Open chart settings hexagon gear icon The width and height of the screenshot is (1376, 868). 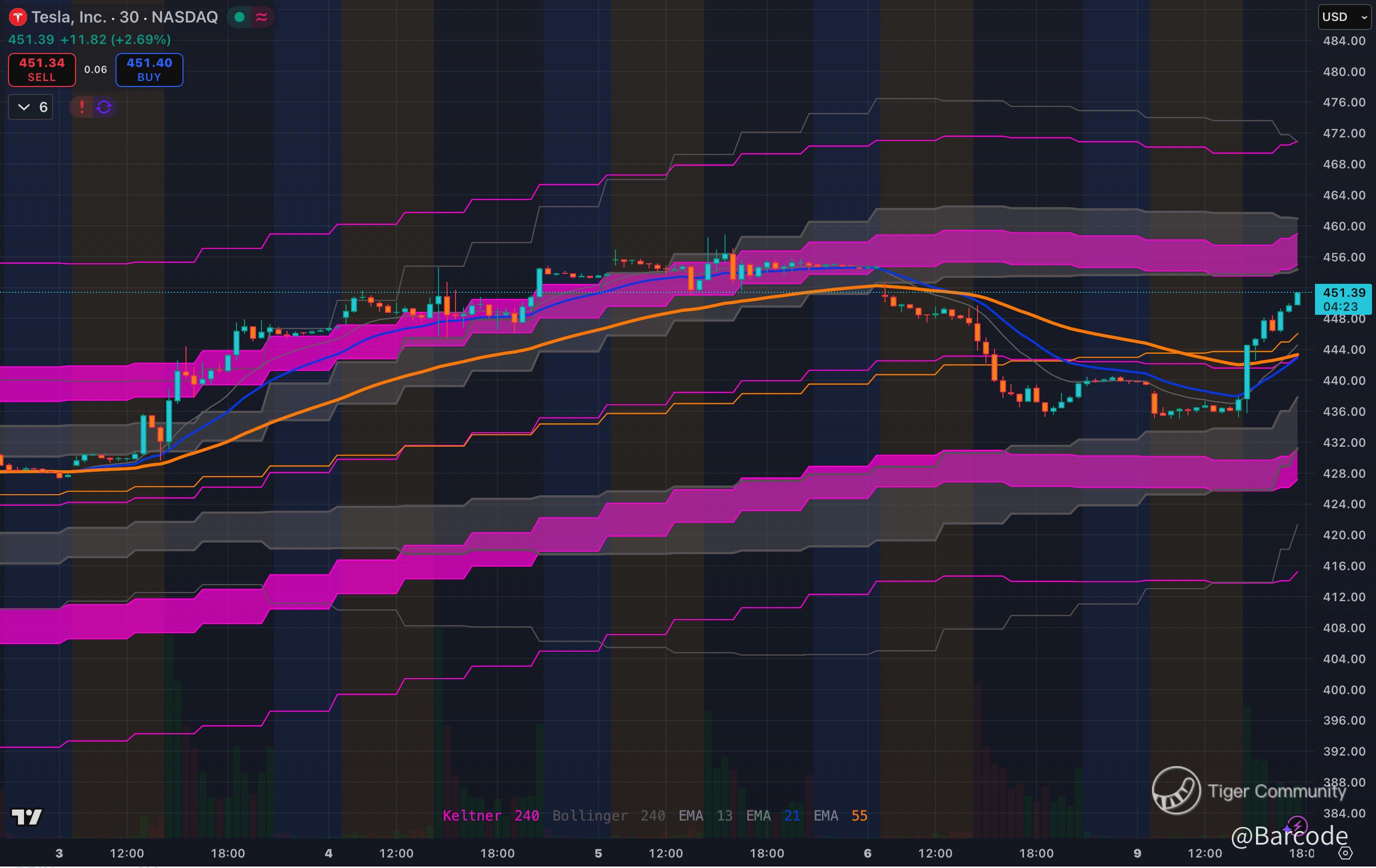1345,853
